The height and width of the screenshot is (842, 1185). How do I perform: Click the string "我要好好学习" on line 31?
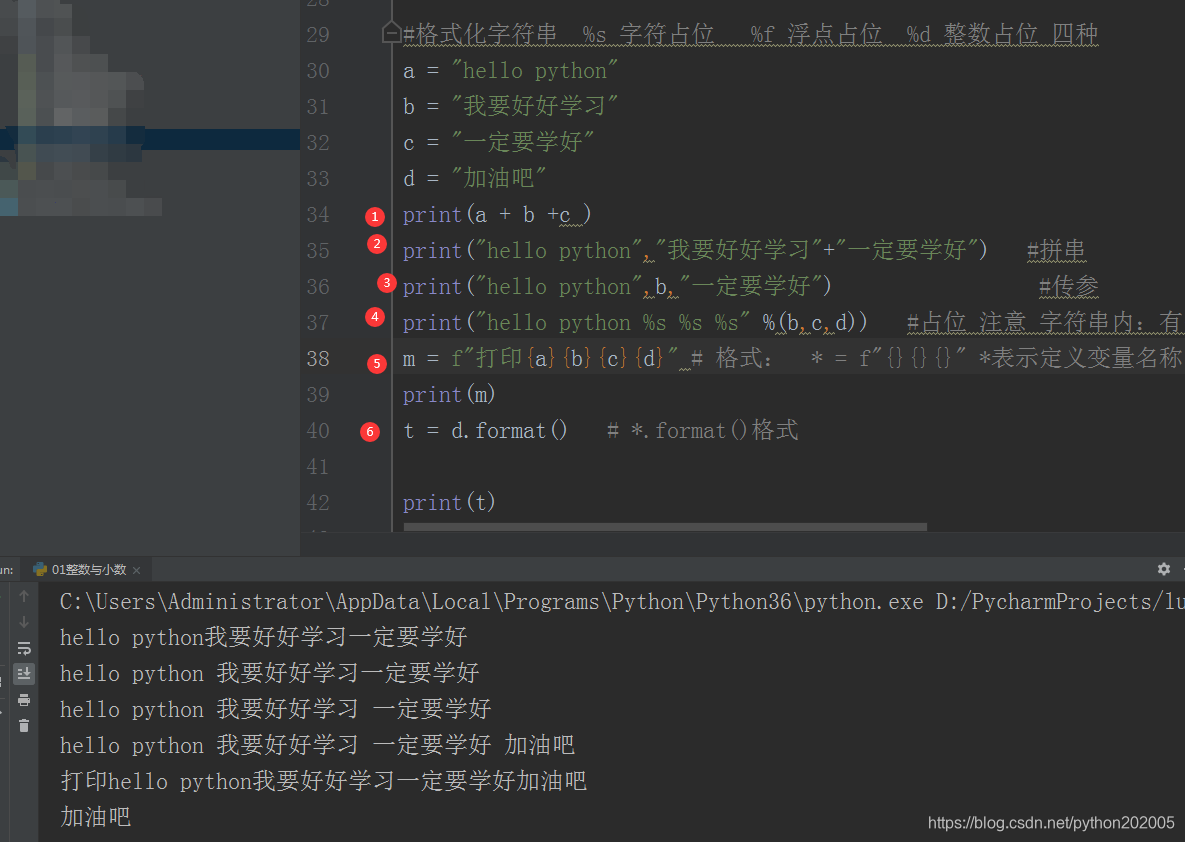(x=534, y=106)
